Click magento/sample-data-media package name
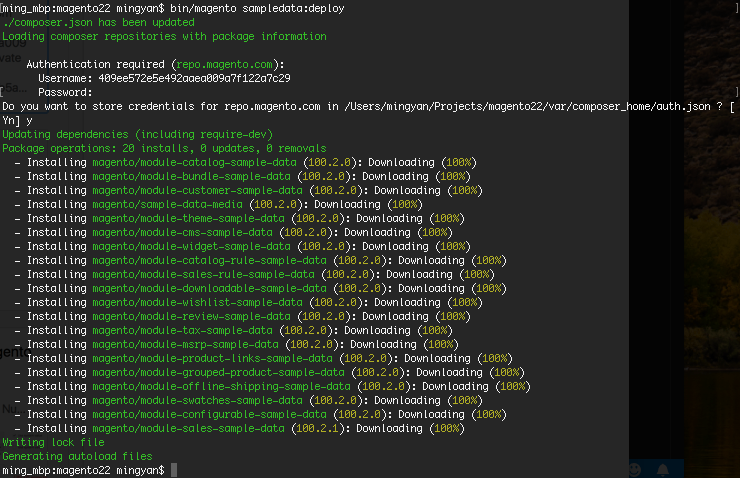740x478 pixels. pos(168,204)
